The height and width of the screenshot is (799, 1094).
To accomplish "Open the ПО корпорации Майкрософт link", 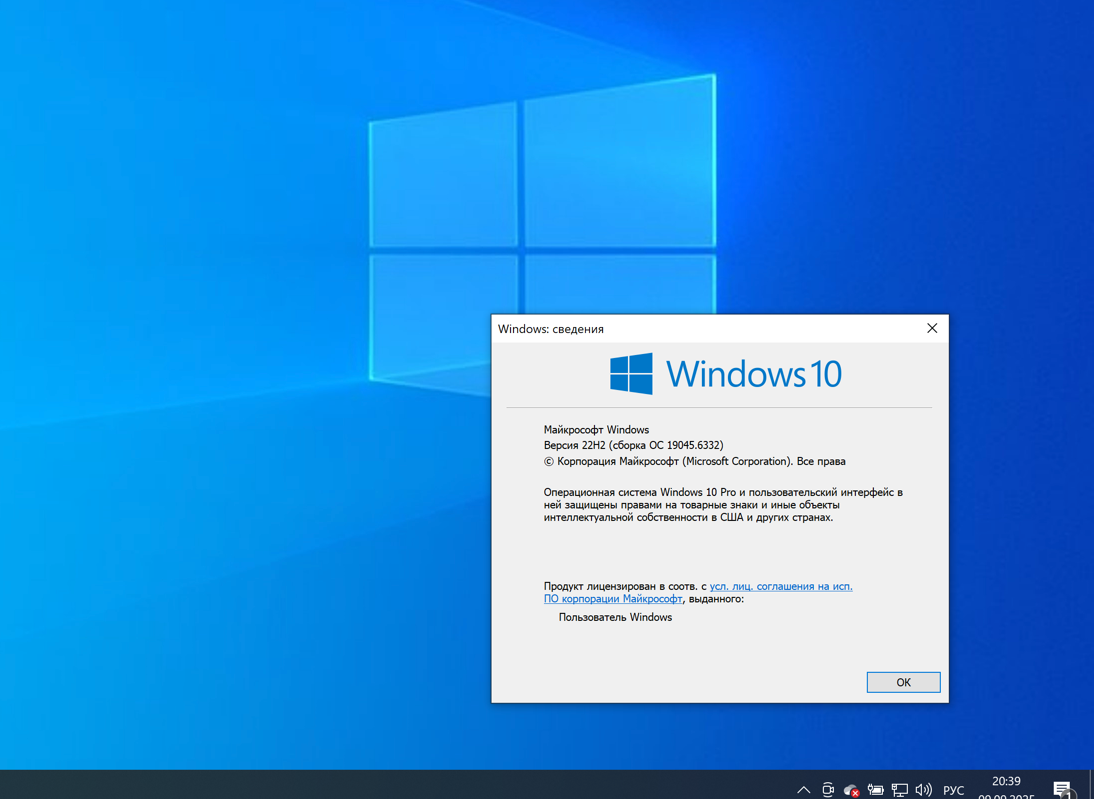I will tap(612, 598).
